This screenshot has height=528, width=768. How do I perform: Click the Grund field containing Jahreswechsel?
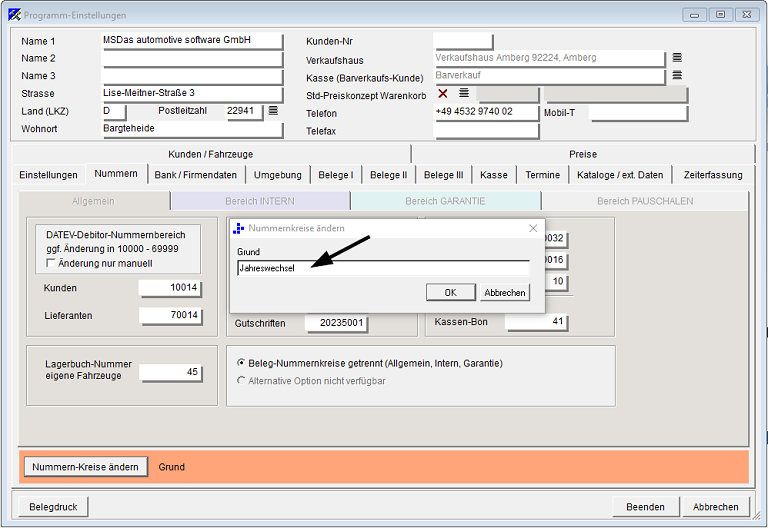tap(384, 268)
